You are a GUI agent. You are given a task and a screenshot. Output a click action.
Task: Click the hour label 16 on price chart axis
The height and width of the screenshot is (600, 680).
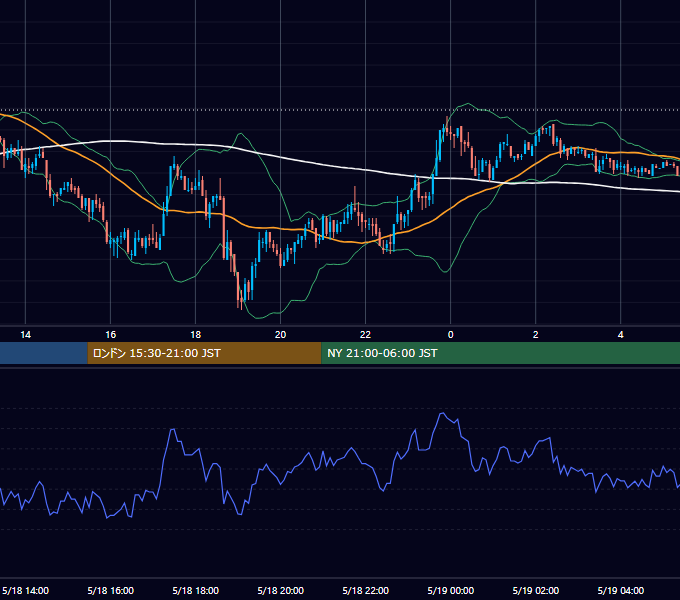(x=111, y=334)
